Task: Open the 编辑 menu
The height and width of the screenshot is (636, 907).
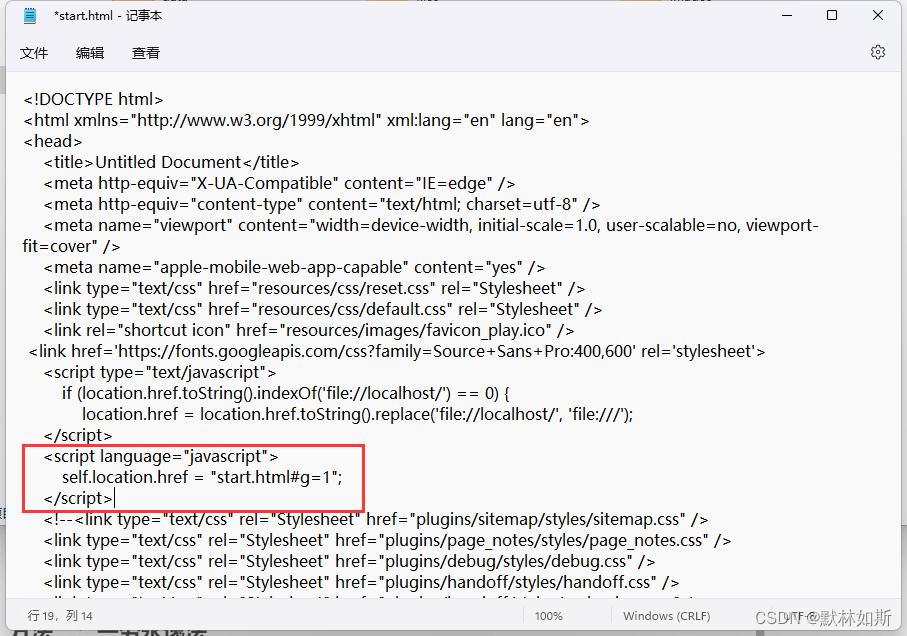Action: pyautogui.click(x=90, y=53)
